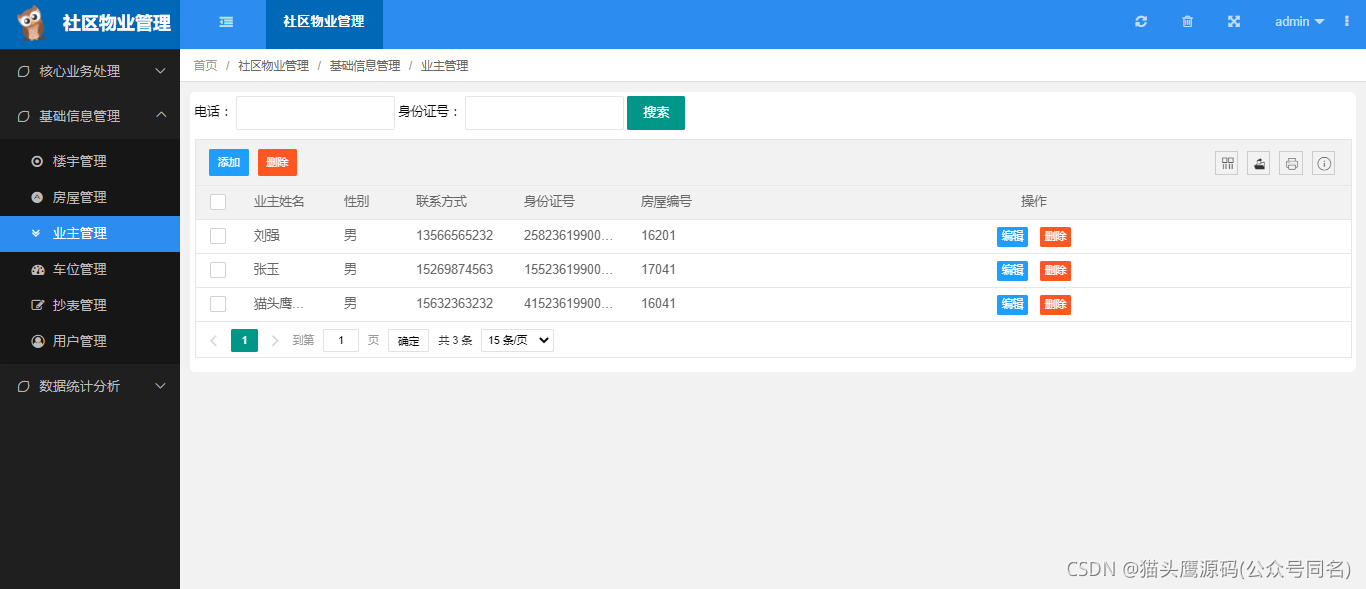The width and height of the screenshot is (1366, 589).
Task: Export table data with the export icon
Action: (1259, 163)
